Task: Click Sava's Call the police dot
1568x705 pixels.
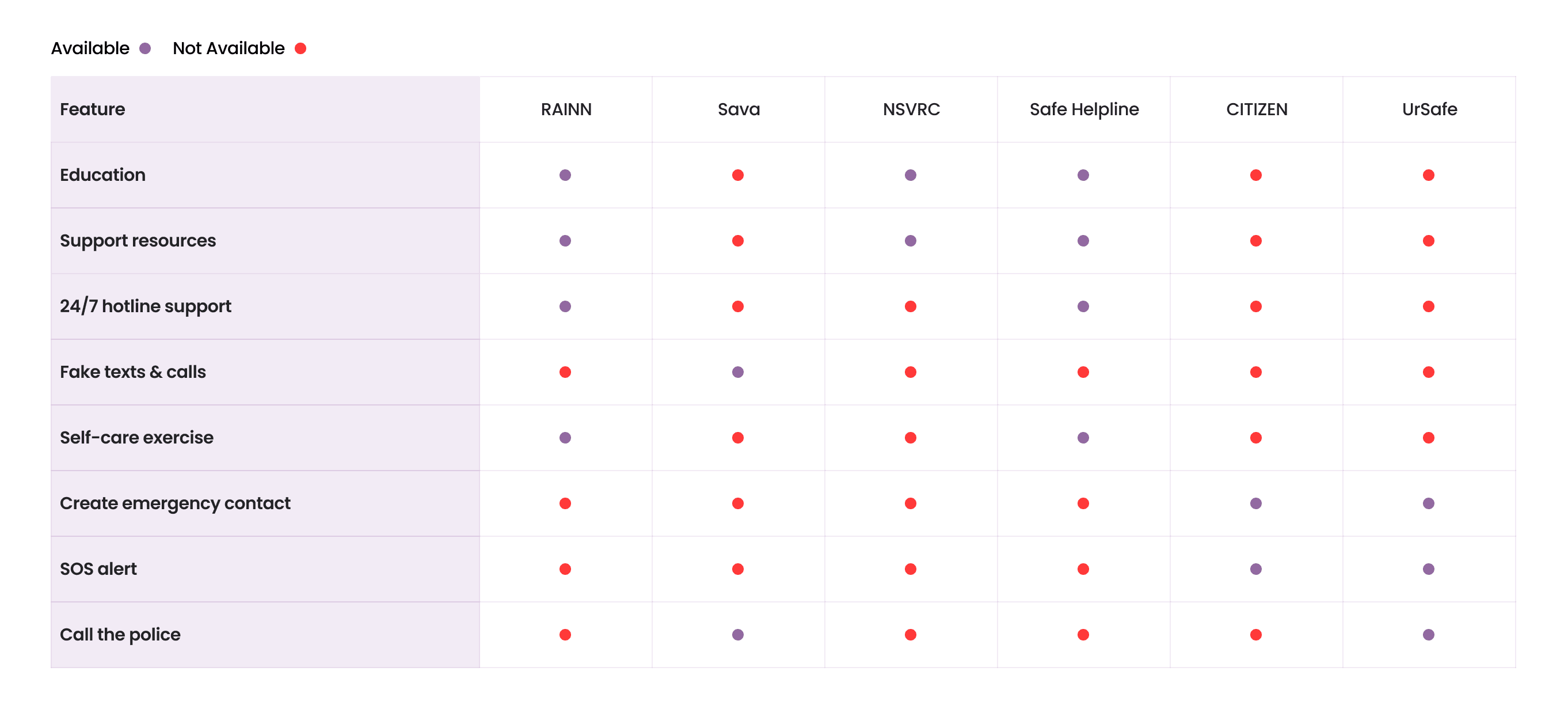Action: (x=738, y=635)
